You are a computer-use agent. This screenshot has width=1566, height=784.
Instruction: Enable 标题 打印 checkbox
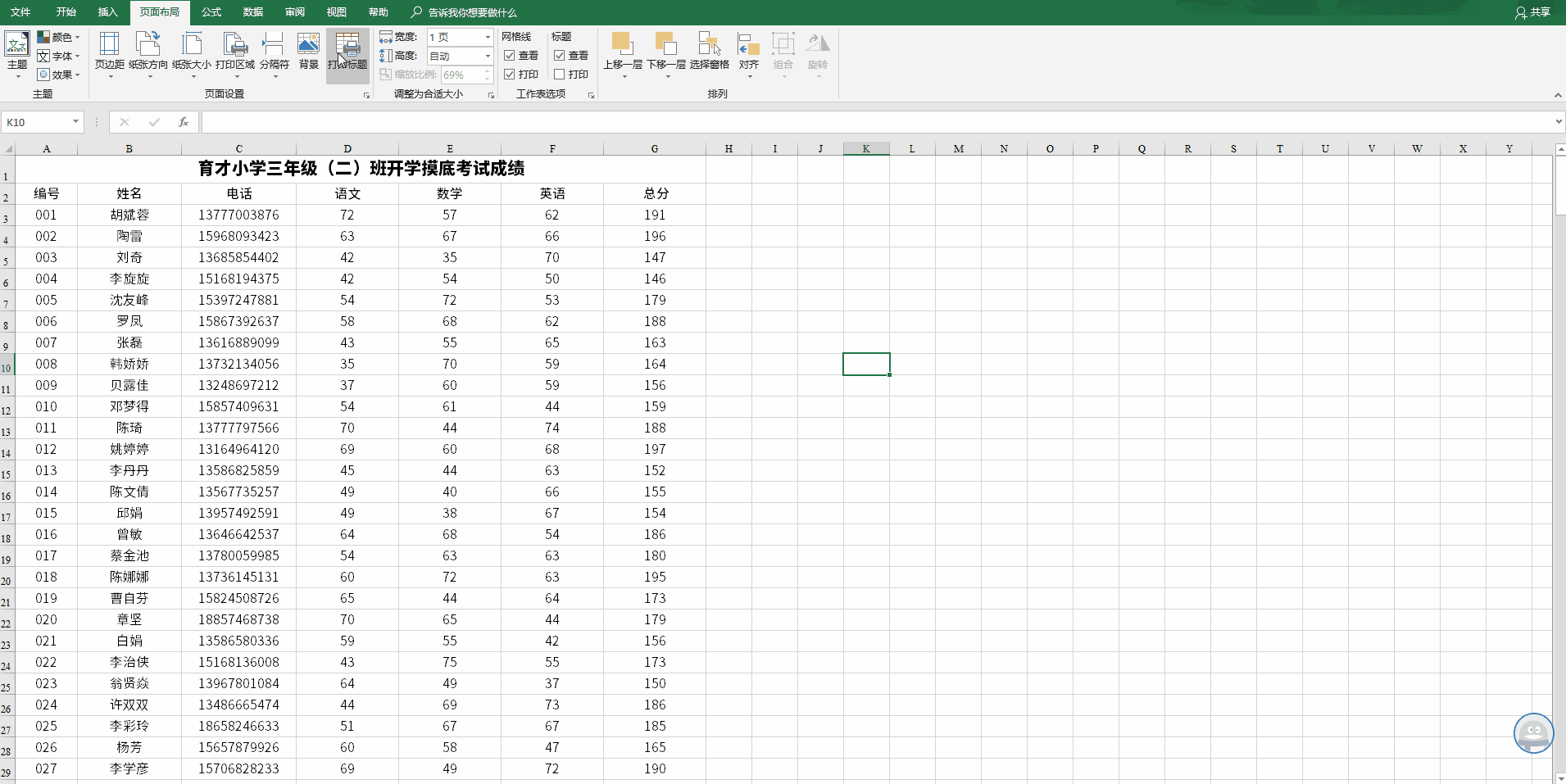point(560,75)
